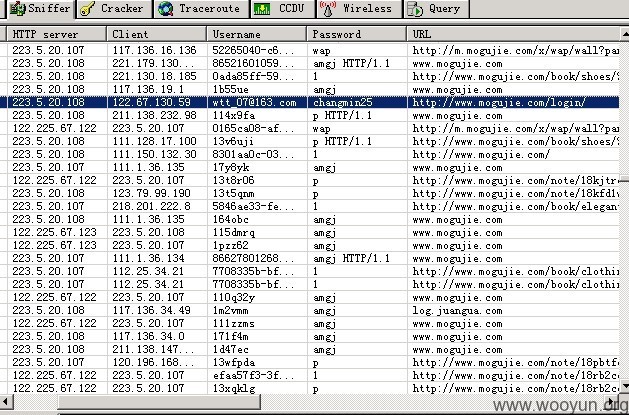Switch to the Cracker tab
Viewport: 629px width, 415px height.
click(115, 8)
